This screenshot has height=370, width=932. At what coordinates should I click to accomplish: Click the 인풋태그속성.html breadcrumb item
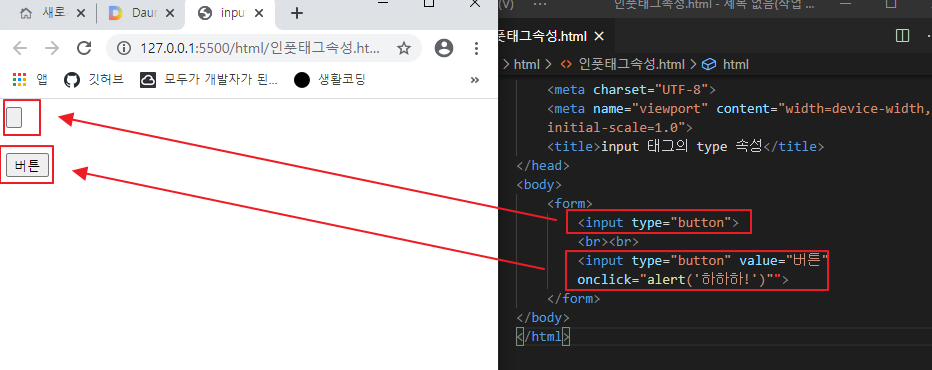[x=624, y=64]
